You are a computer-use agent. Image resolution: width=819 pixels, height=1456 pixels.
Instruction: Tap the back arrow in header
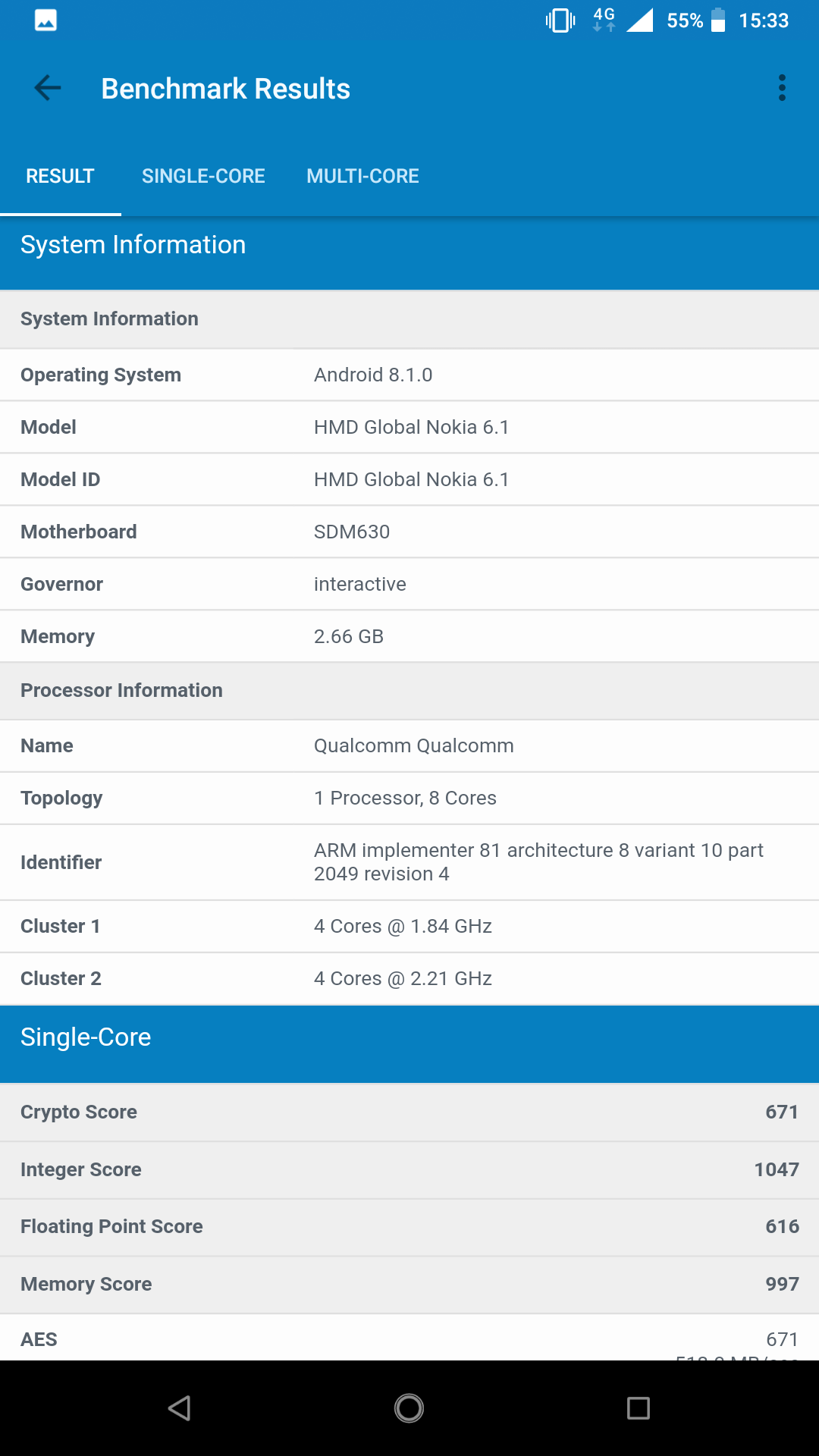pyautogui.click(x=48, y=88)
